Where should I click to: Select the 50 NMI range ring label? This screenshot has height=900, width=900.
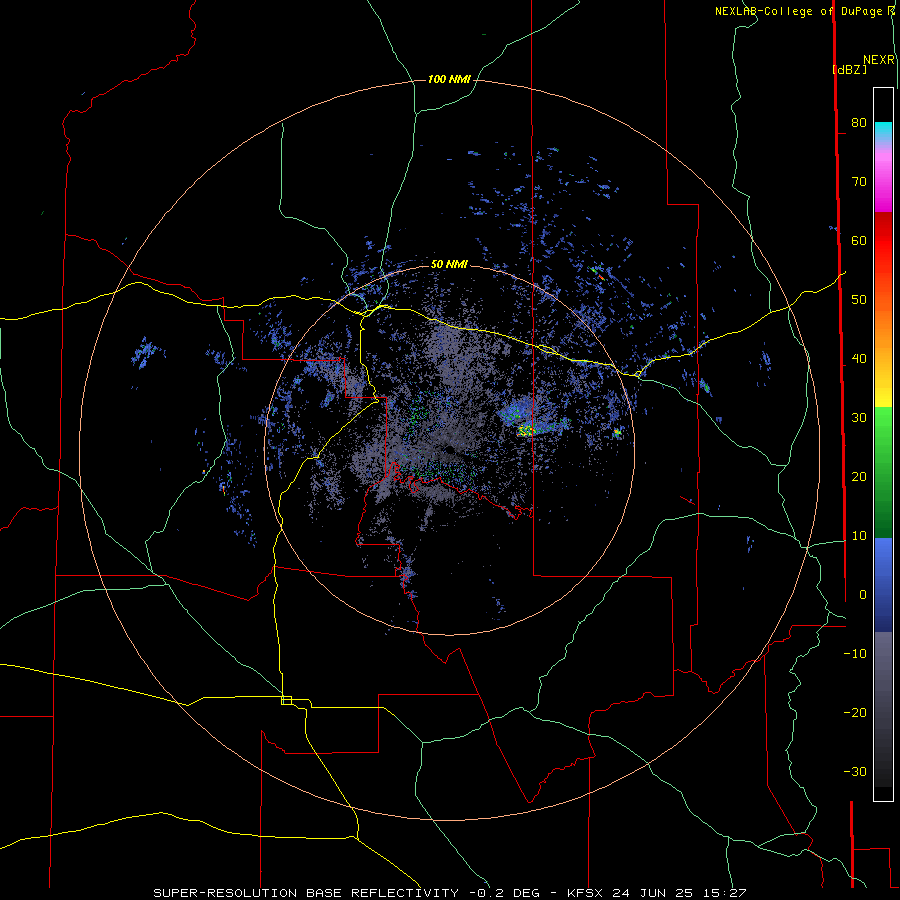pyautogui.click(x=449, y=264)
